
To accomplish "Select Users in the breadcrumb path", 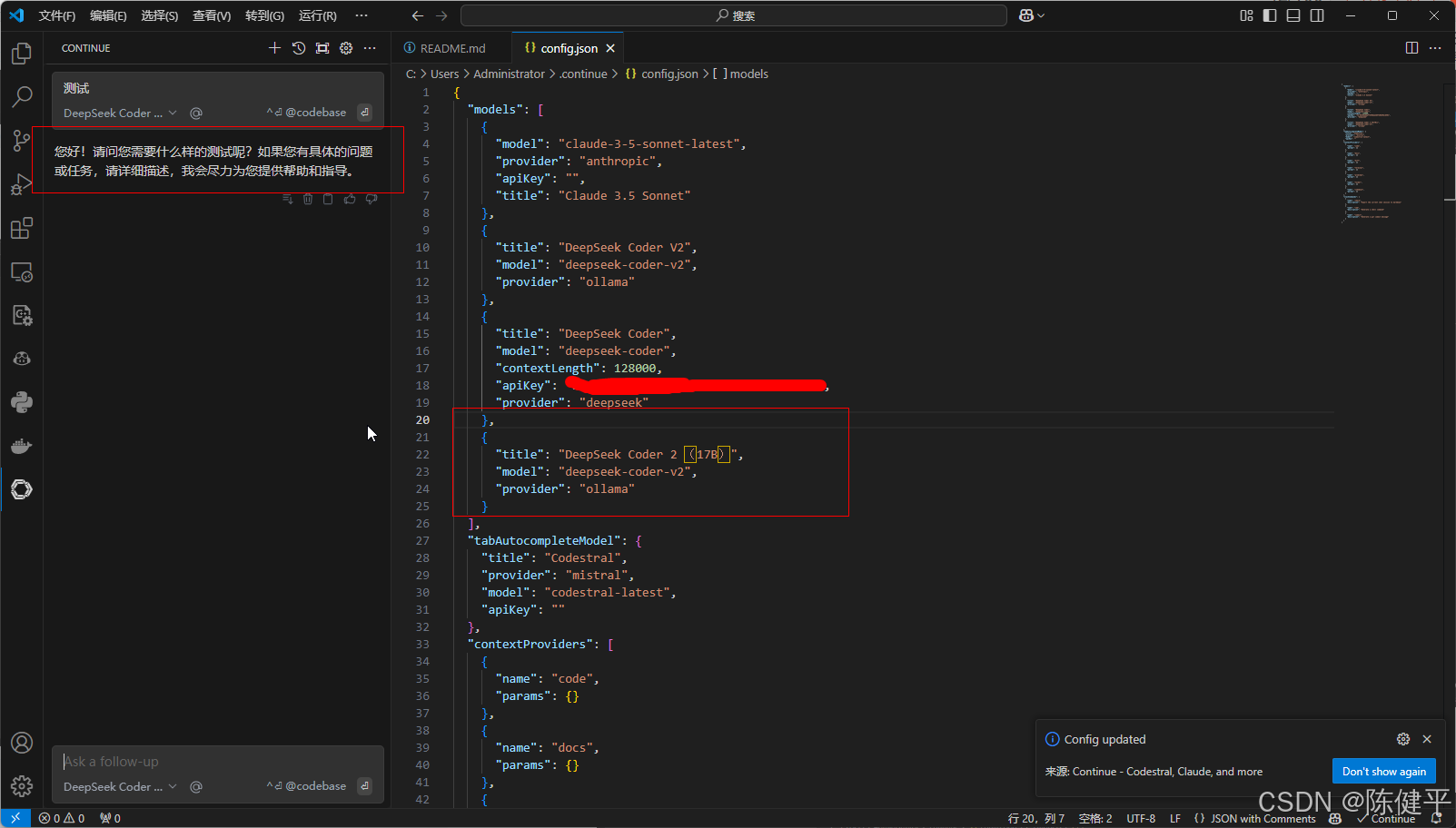I will (x=444, y=74).
